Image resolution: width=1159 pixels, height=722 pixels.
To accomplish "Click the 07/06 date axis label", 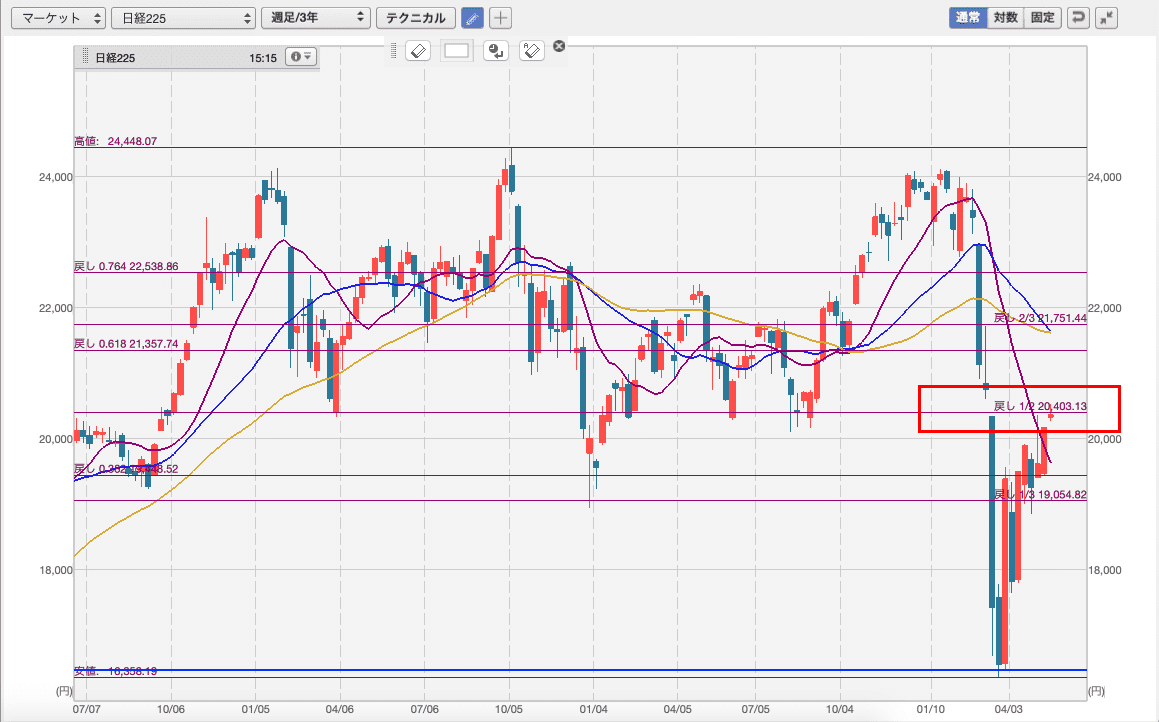I will coord(424,709).
